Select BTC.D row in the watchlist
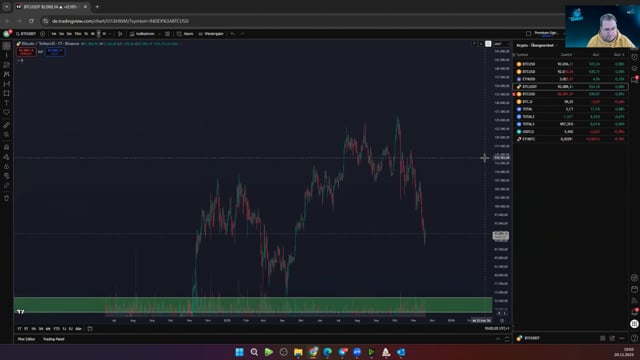 click(x=571, y=102)
